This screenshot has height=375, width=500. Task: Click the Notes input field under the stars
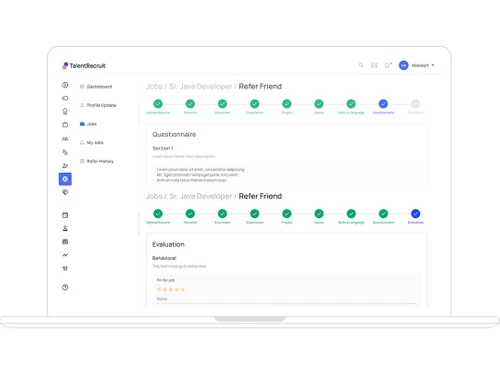click(x=287, y=300)
